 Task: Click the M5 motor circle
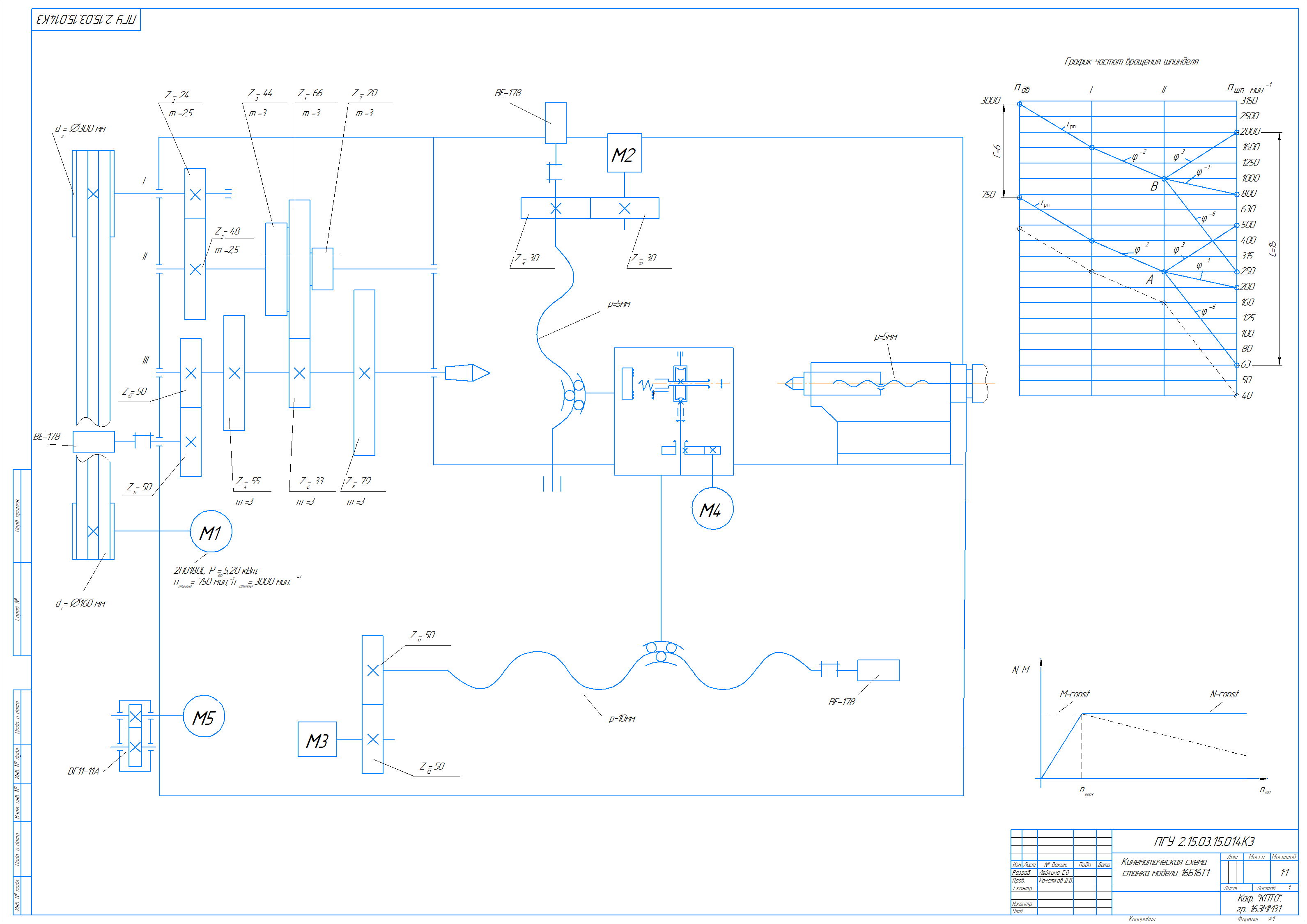click(x=204, y=716)
